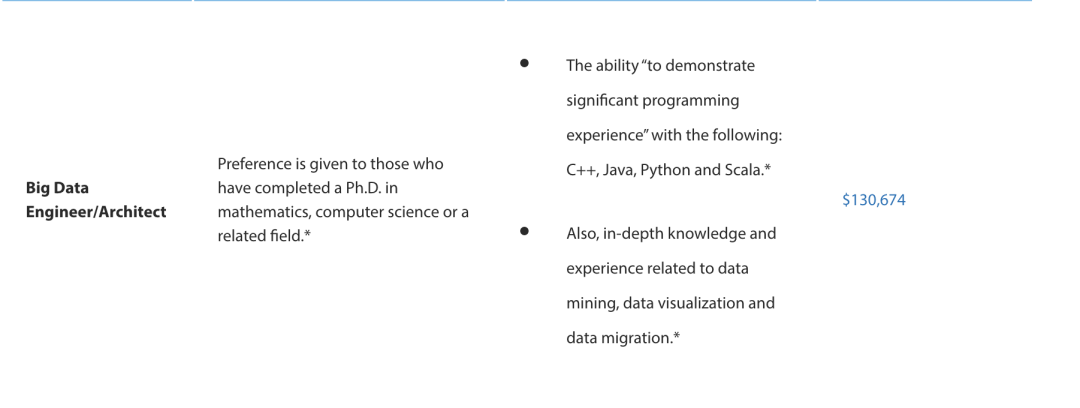Image resolution: width=1080 pixels, height=408 pixels.
Task: Click the Big Data Engineer/Architect row title
Action: [x=96, y=200]
